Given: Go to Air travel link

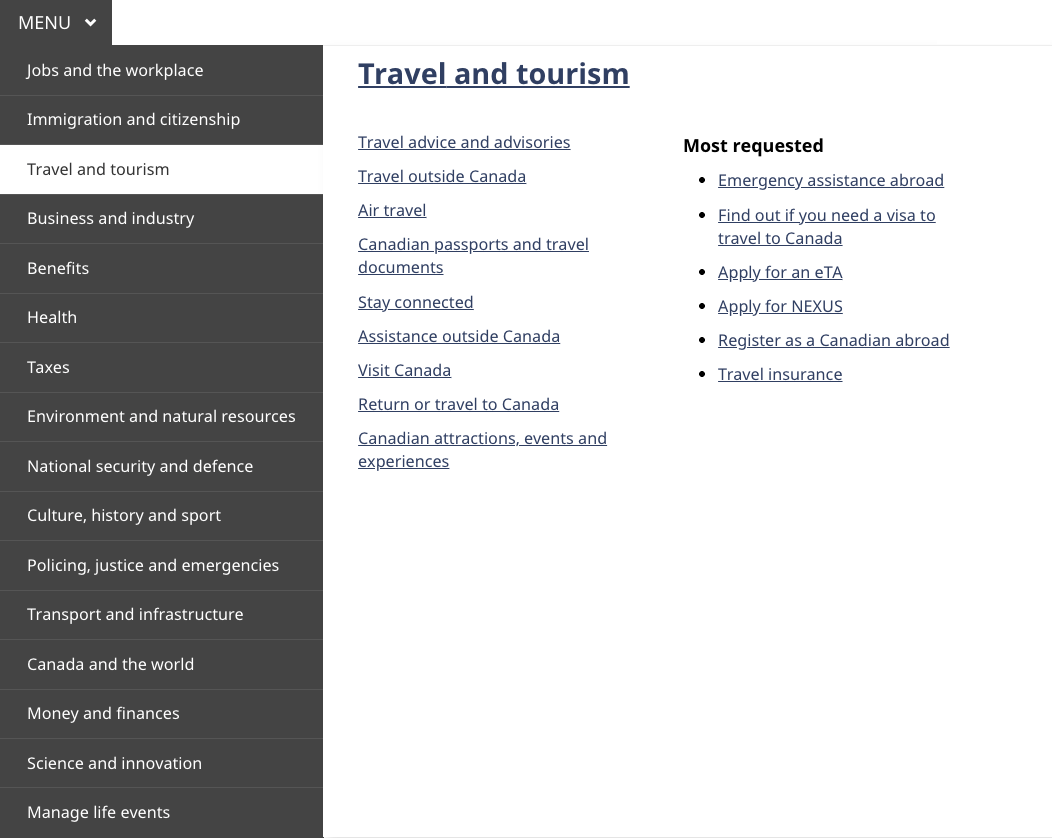Looking at the screenshot, I should coord(392,211).
